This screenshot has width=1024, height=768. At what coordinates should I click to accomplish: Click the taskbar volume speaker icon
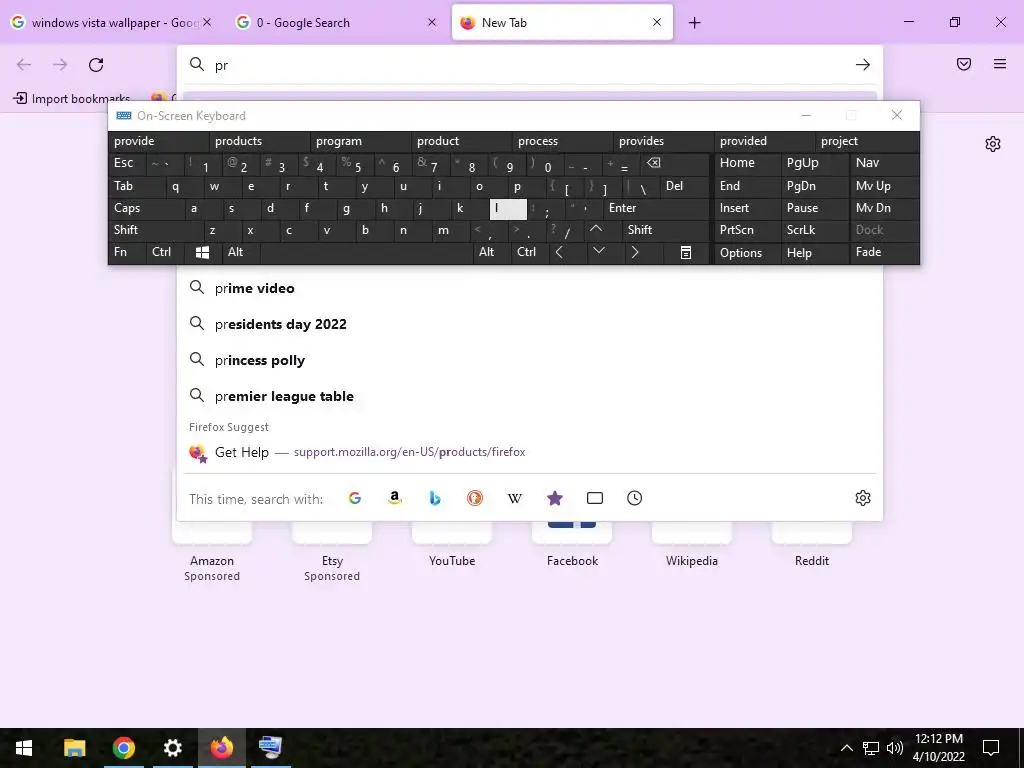(895, 748)
